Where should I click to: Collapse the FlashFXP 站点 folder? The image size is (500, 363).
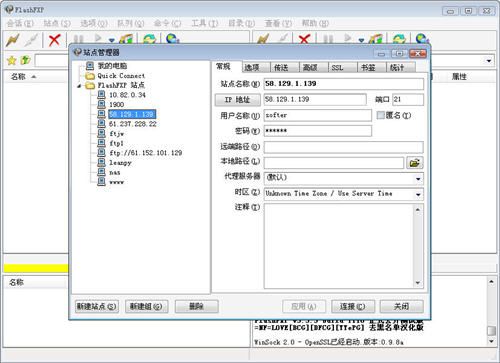point(79,86)
